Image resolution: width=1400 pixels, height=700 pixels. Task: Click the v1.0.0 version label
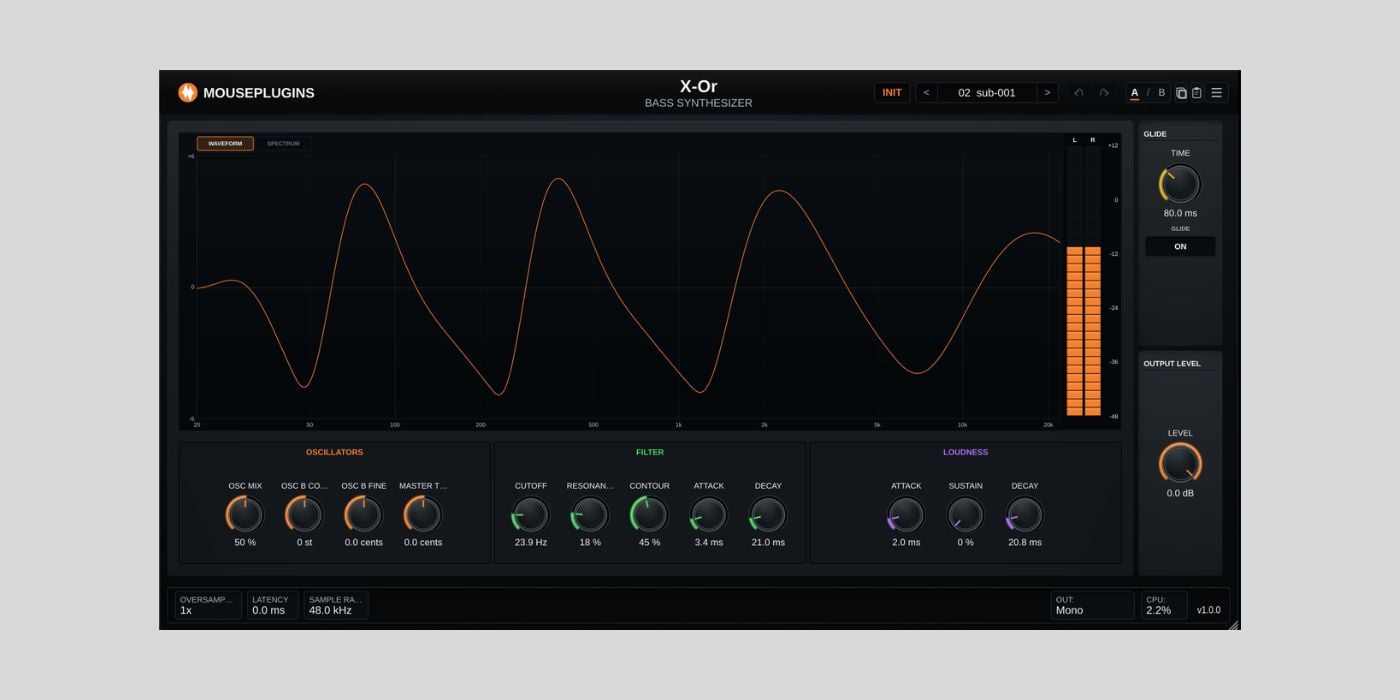1209,610
